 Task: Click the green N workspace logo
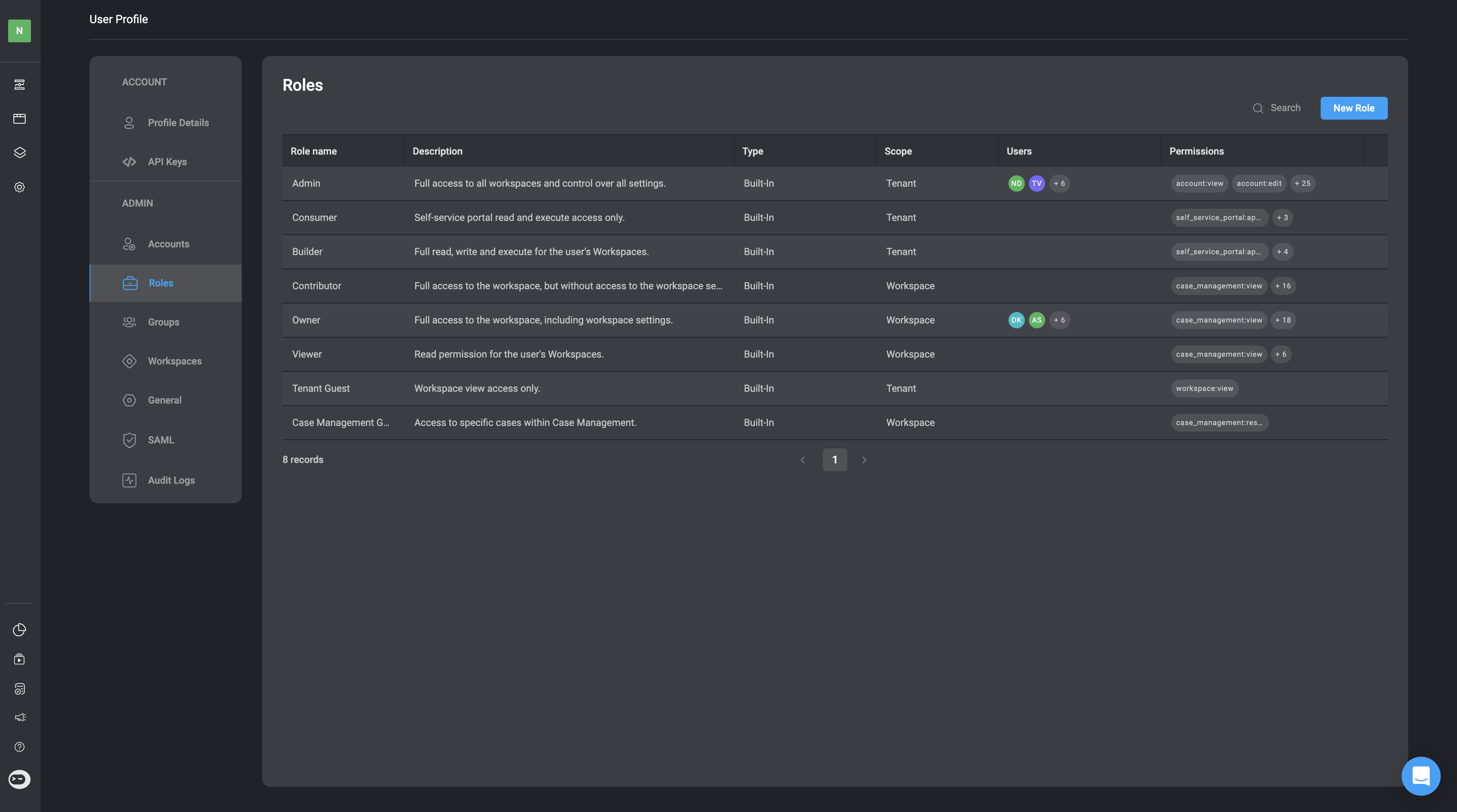click(19, 31)
